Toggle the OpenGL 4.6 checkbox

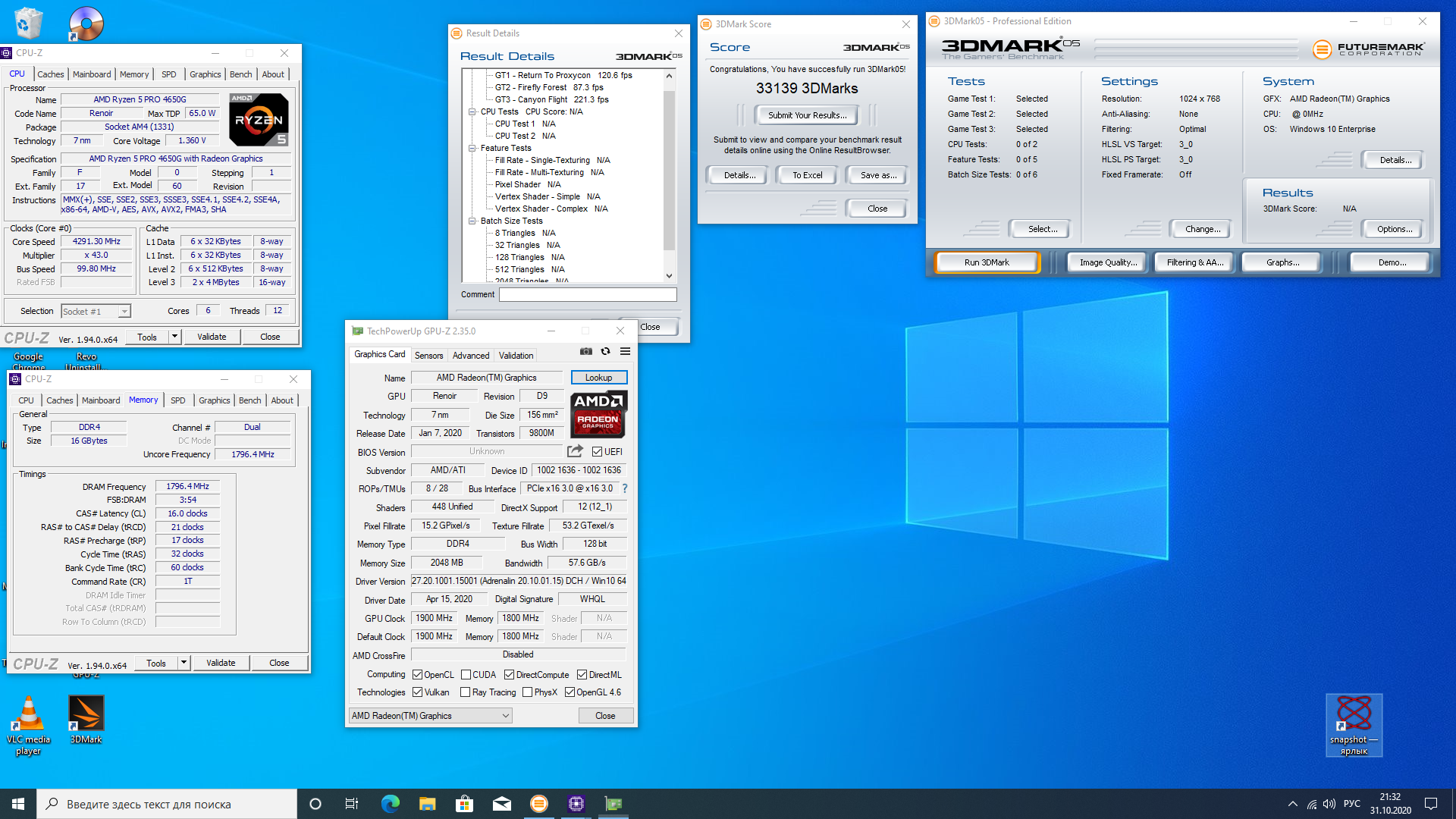tap(570, 692)
